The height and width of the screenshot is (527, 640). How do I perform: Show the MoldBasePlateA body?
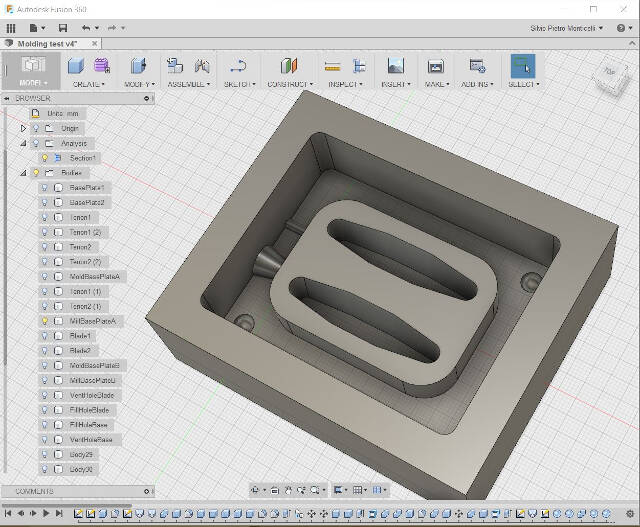point(45,276)
